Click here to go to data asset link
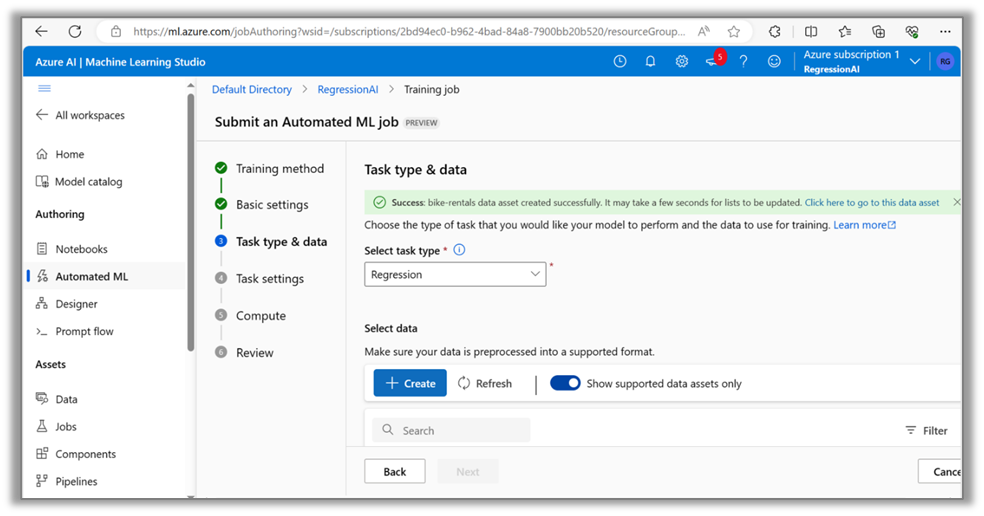Screen dimensions: 984x516 click(872, 203)
